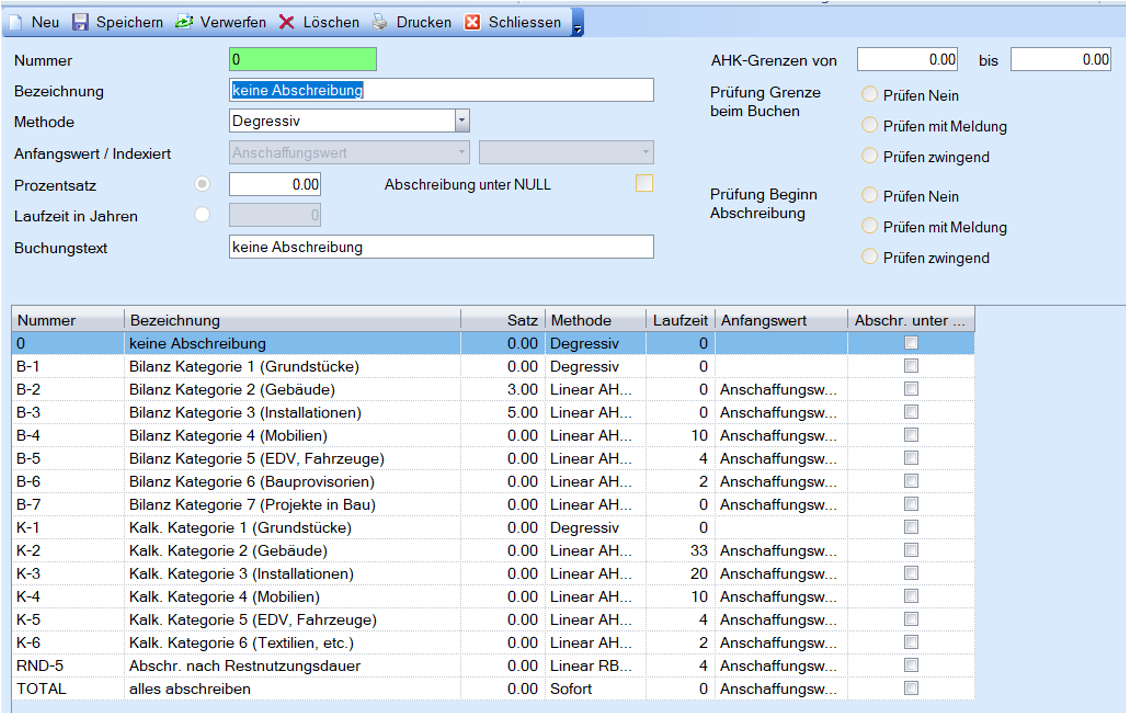Image resolution: width=1126 pixels, height=713 pixels.
Task: Click the Speichern floppy disk icon
Action: tap(80, 22)
